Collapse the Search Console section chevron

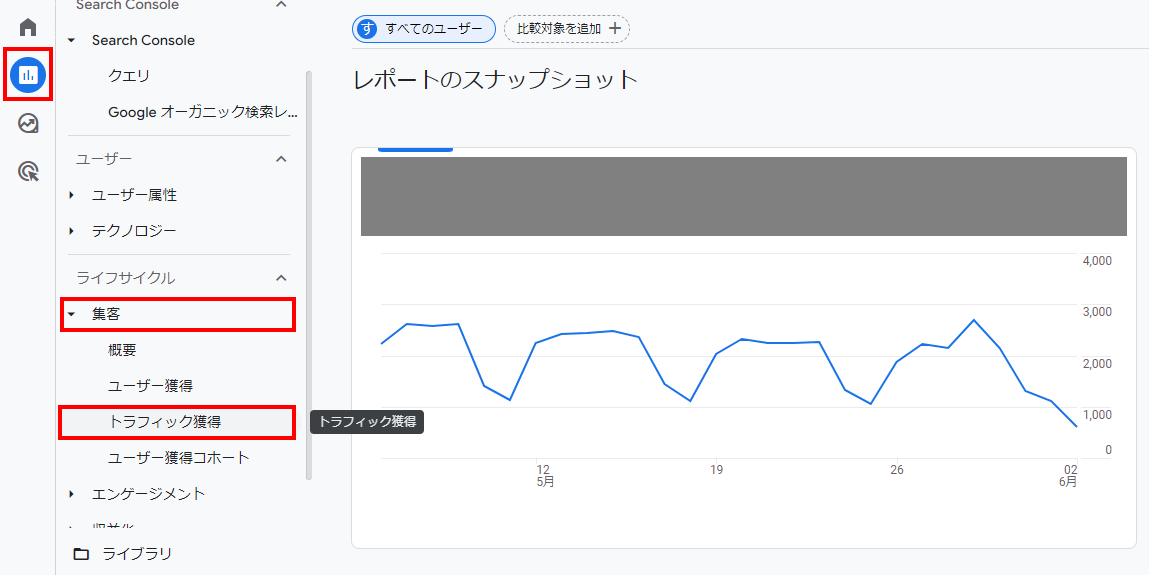tap(281, 5)
